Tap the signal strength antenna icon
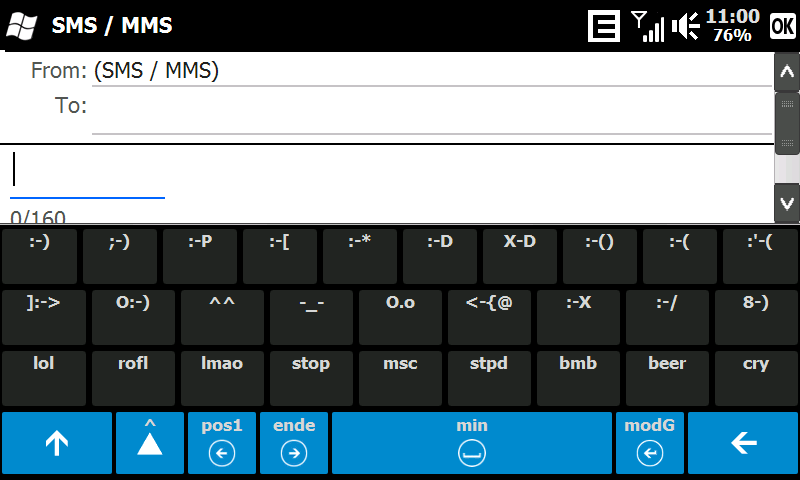The height and width of the screenshot is (480, 800). (647, 26)
